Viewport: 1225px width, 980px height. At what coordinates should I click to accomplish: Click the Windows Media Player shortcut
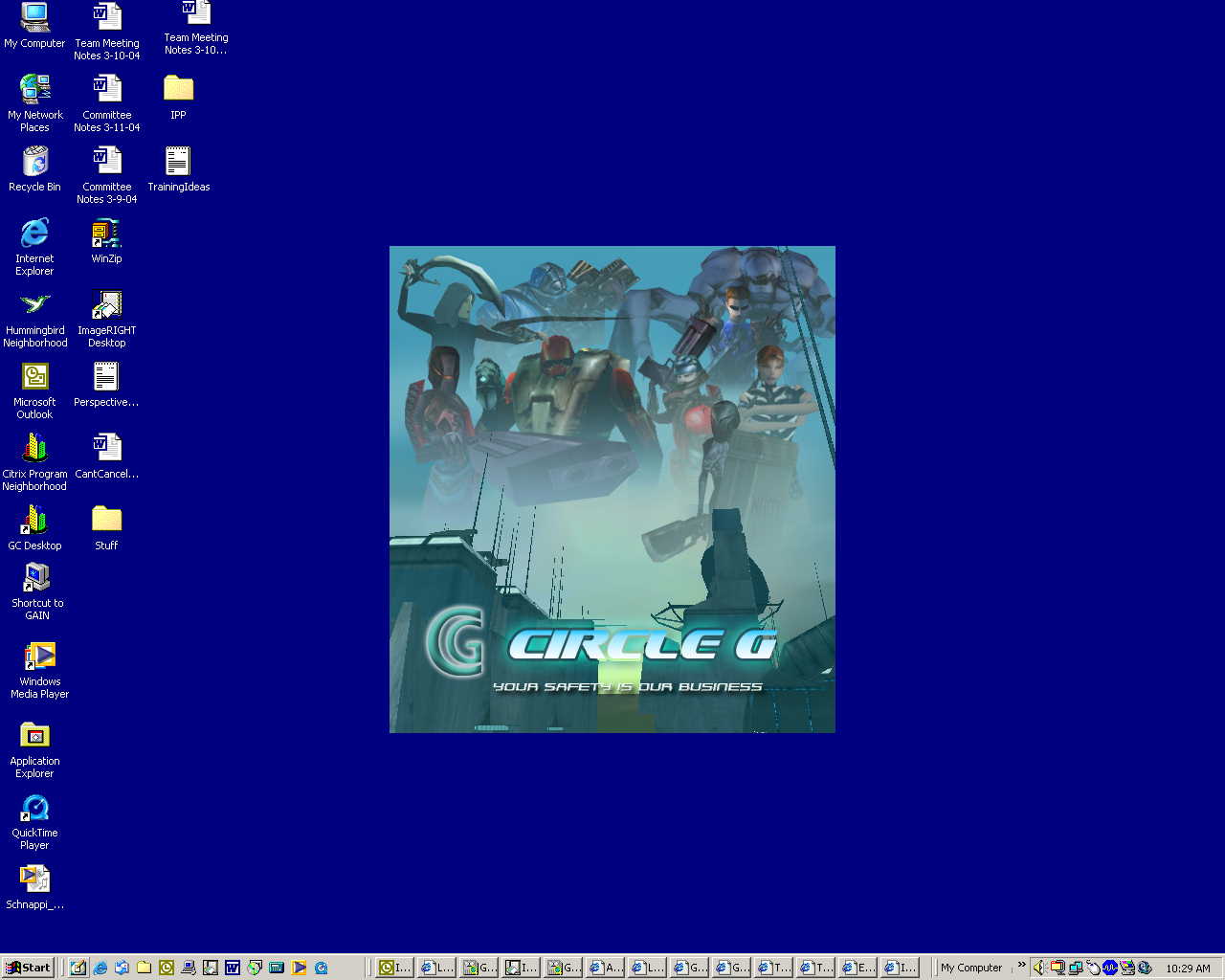39,658
